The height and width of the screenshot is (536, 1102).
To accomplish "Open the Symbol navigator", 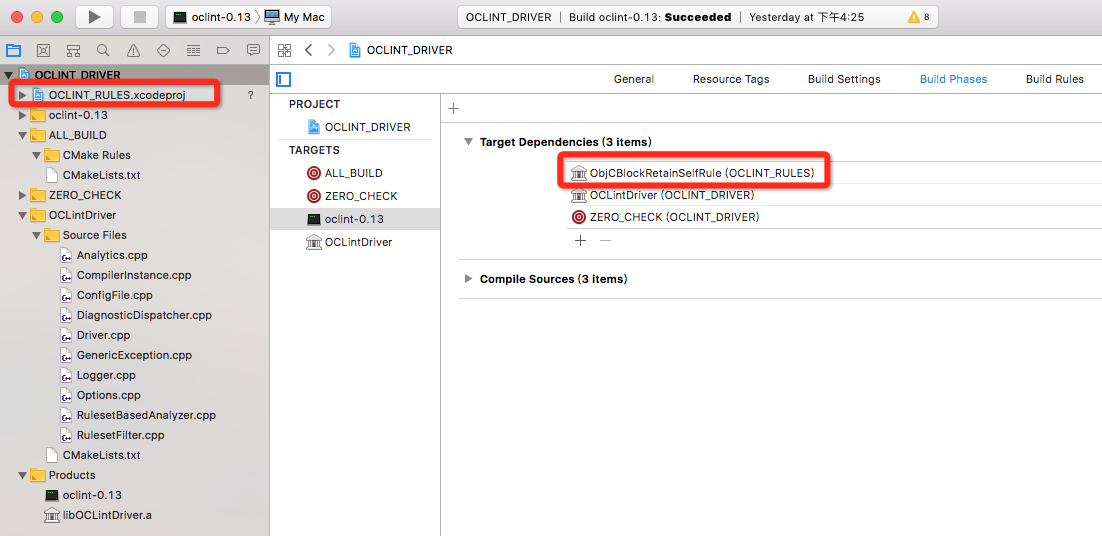I will pos(73,51).
